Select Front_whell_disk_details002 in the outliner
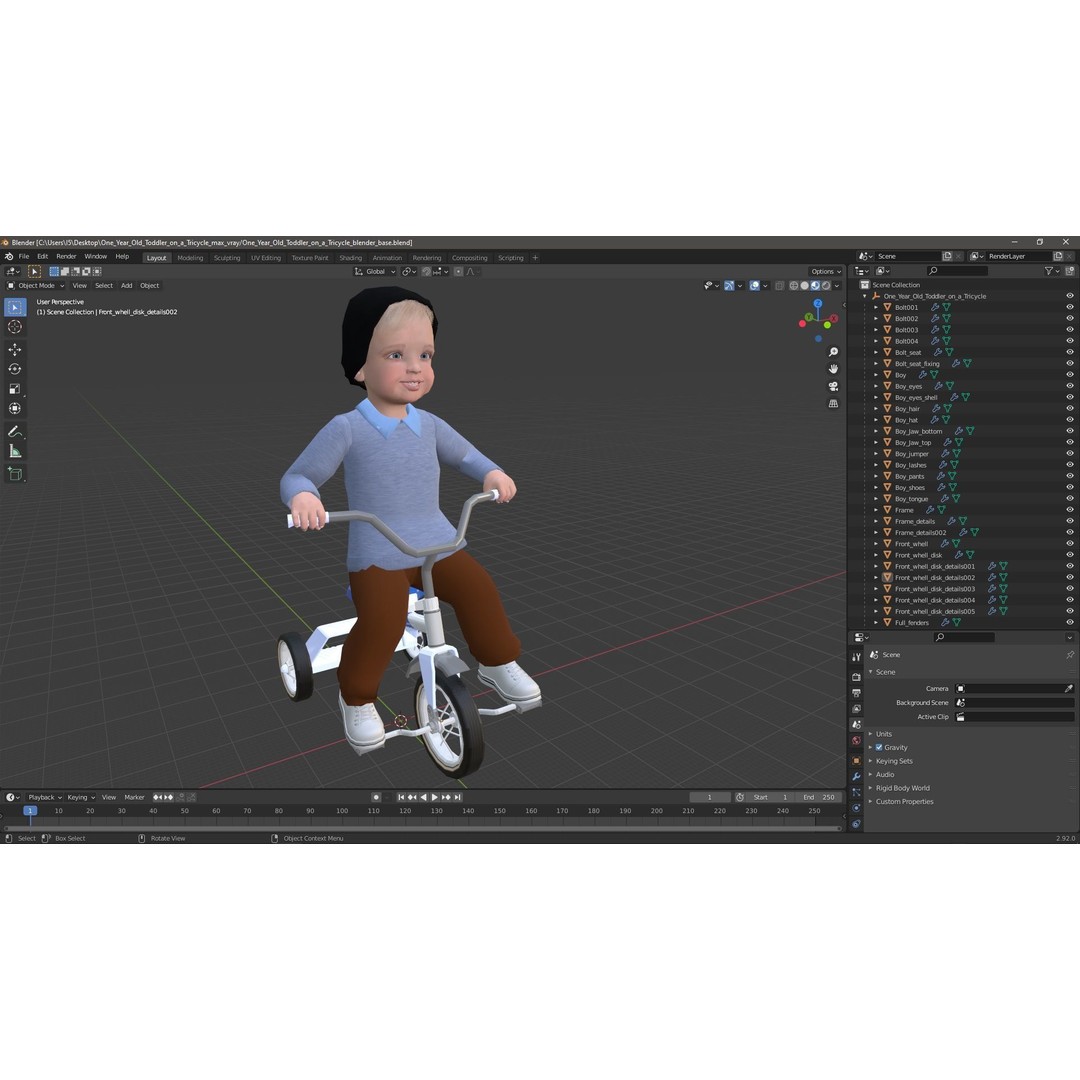The image size is (1080, 1080). 935,577
